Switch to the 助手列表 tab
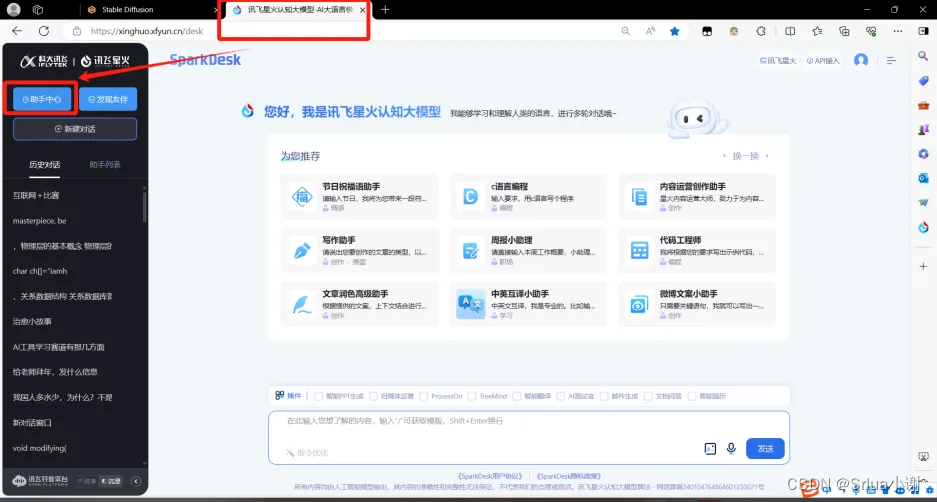Viewport: 937px width, 502px height. [105, 164]
